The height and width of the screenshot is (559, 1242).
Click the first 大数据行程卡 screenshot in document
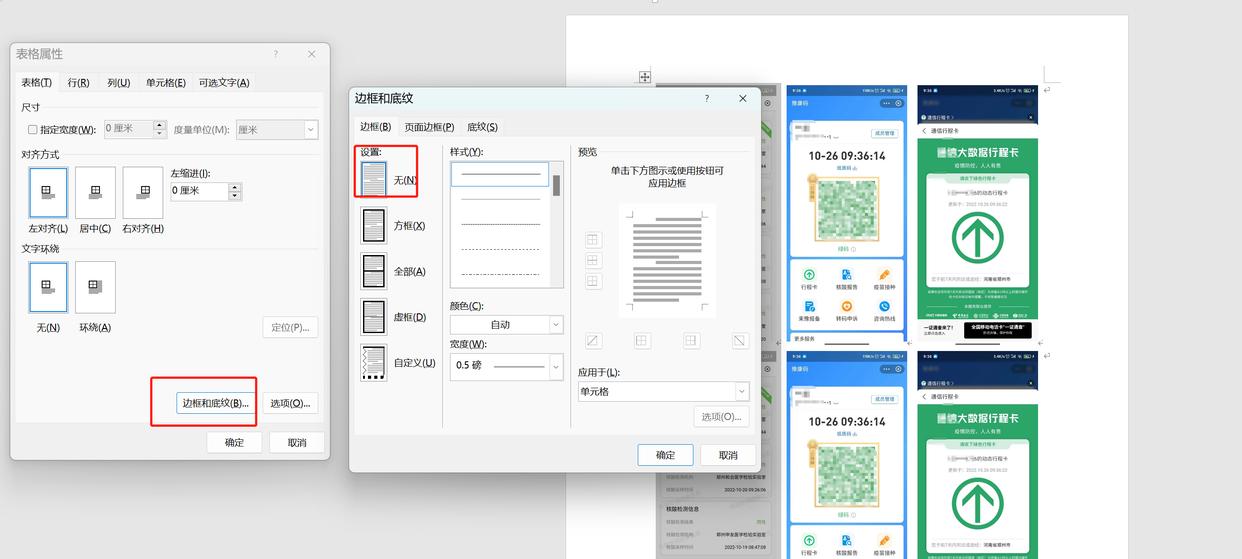click(977, 214)
